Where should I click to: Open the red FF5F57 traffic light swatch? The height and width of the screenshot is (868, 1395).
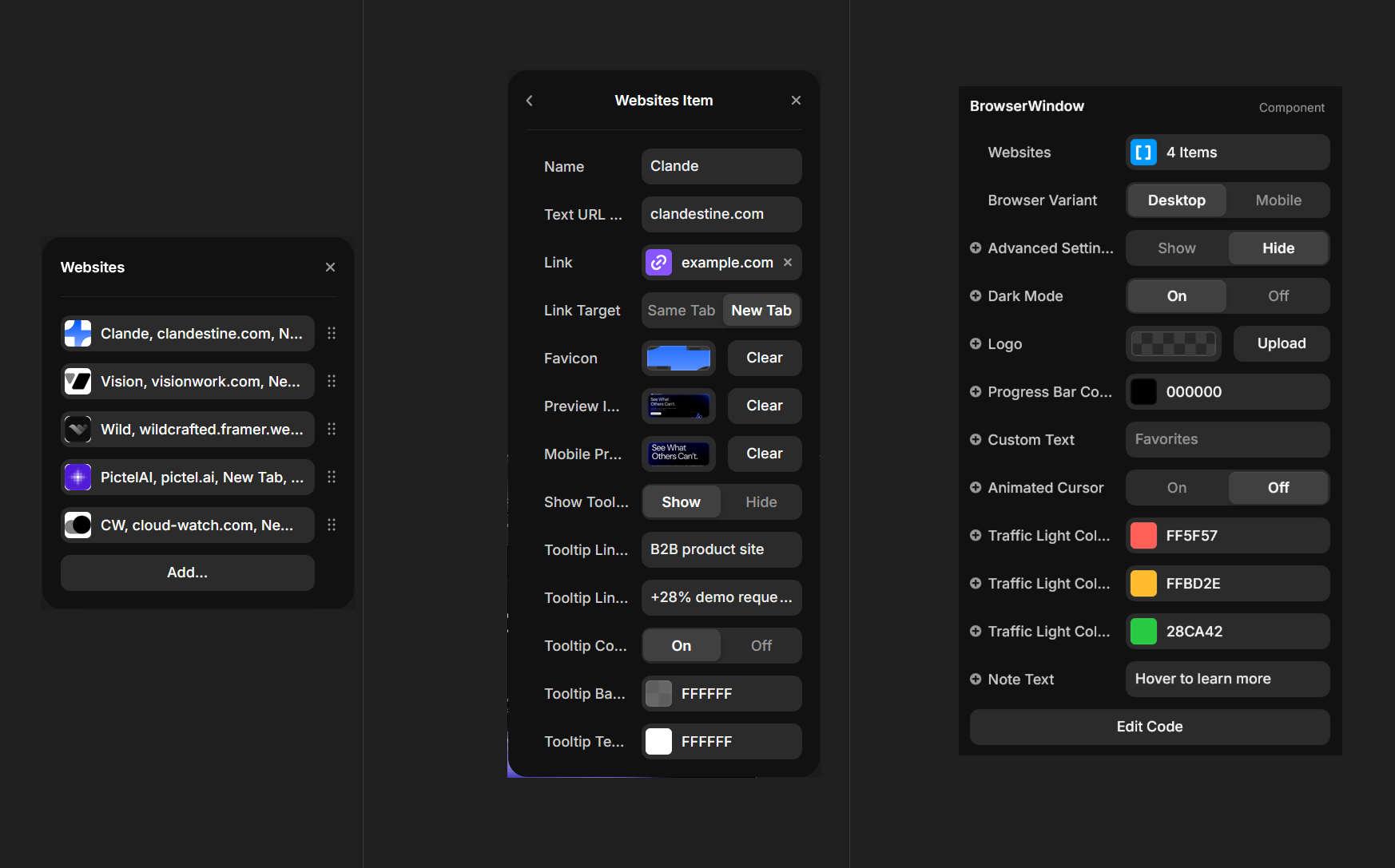[x=1143, y=535]
